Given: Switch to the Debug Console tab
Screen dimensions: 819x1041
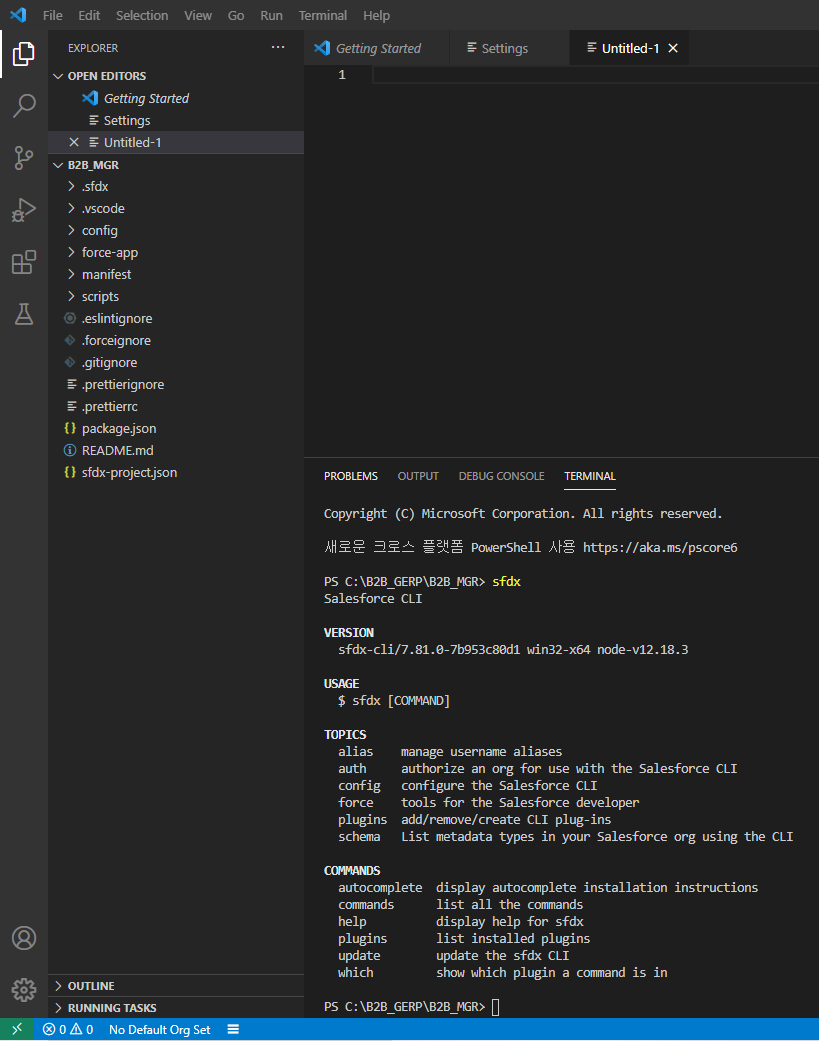Looking at the screenshot, I should (501, 476).
